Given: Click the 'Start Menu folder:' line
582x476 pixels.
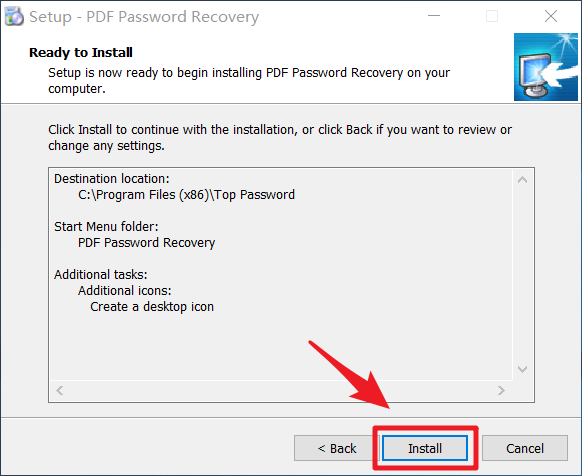Looking at the screenshot, I should [106, 226].
